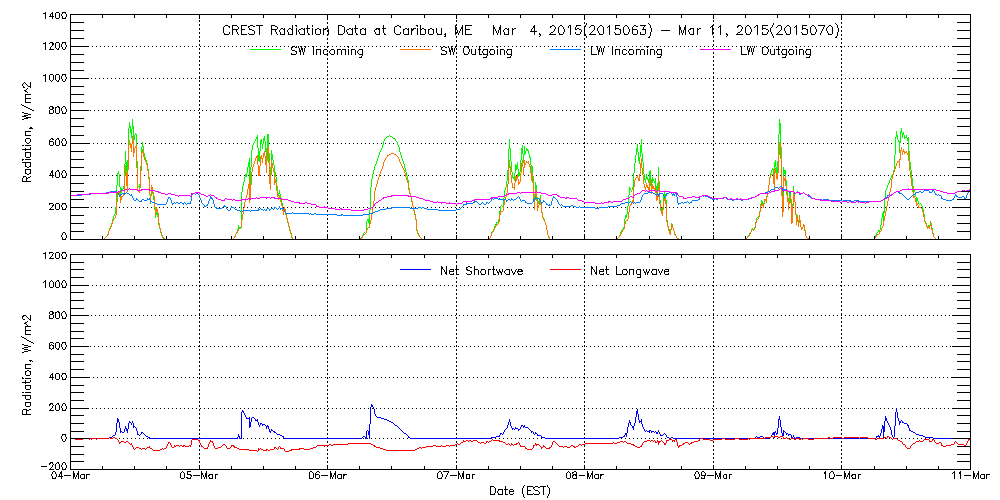The image size is (1000, 500).
Task: Click the 06-Mar date axis label
Action: pos(328,477)
